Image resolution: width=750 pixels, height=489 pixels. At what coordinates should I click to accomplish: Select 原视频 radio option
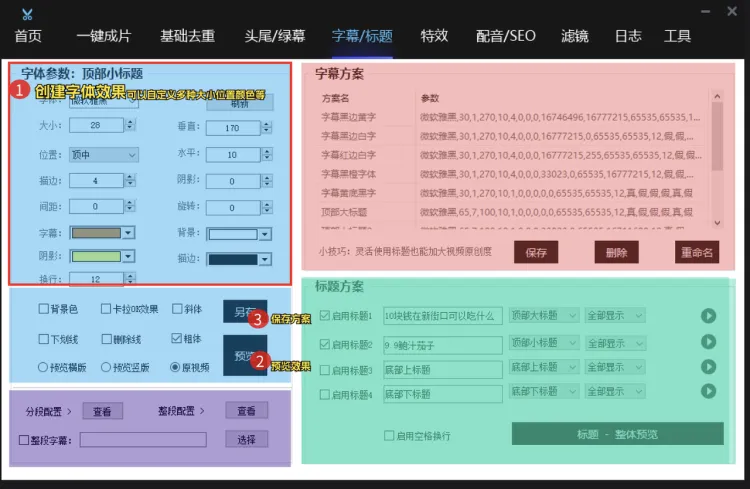pos(175,367)
